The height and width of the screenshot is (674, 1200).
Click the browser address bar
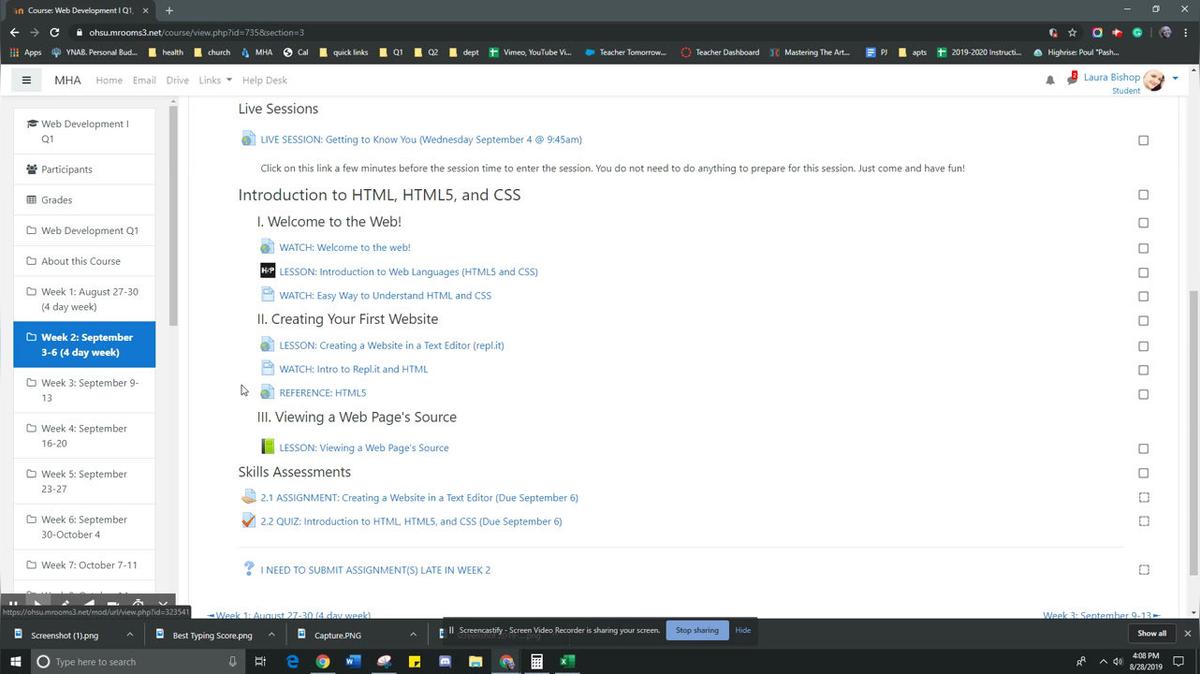tap(560, 32)
